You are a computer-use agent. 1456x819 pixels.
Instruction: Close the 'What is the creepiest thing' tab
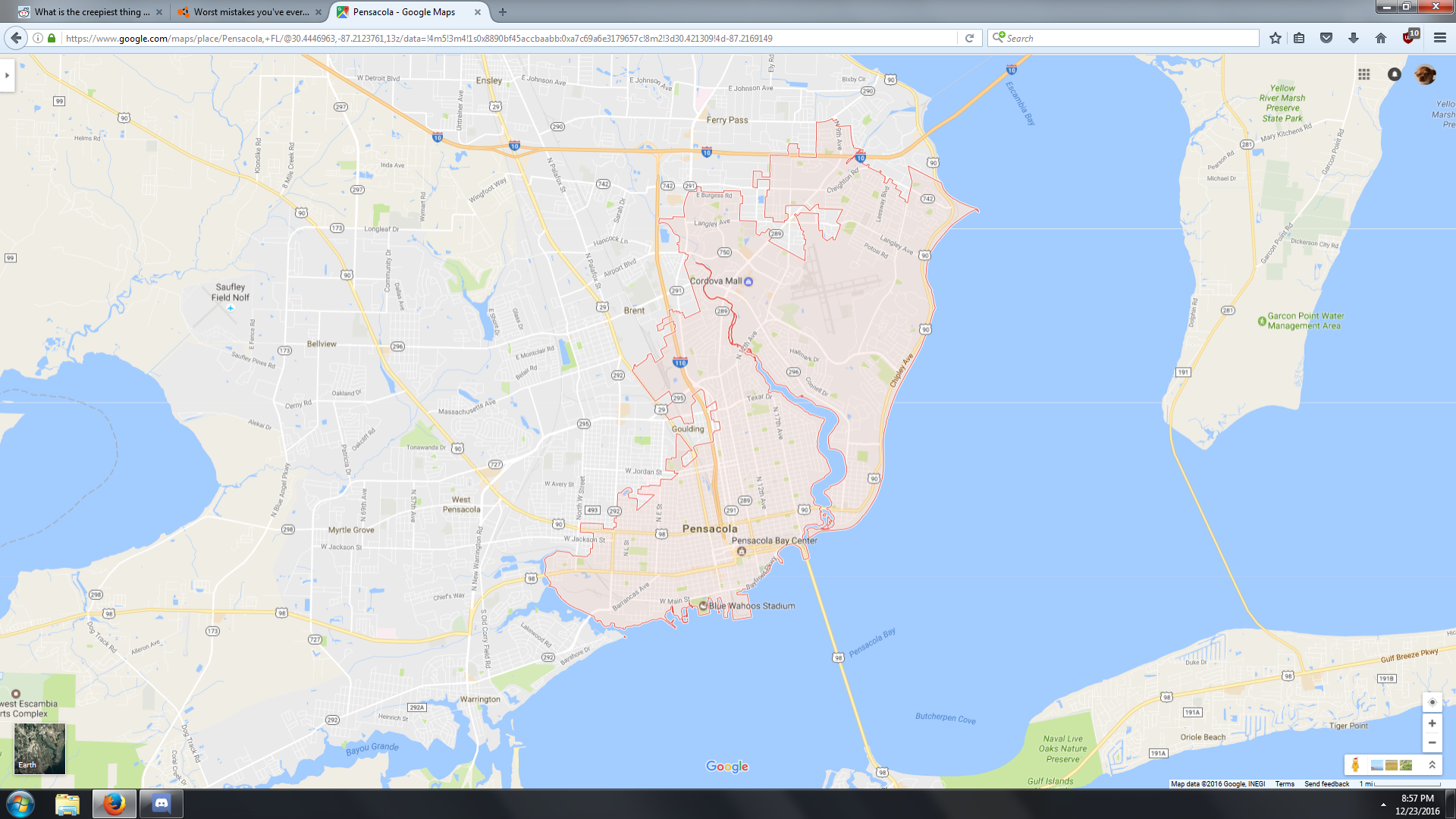tap(158, 12)
